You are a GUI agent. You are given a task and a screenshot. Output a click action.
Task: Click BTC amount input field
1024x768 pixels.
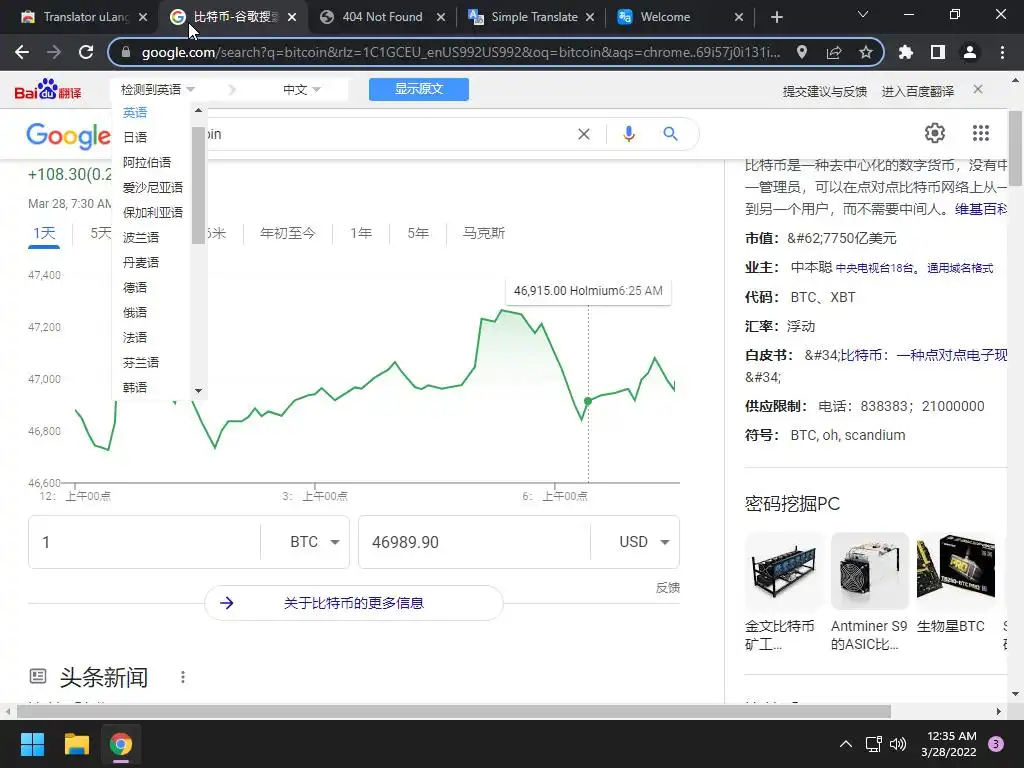pyautogui.click(x=144, y=542)
